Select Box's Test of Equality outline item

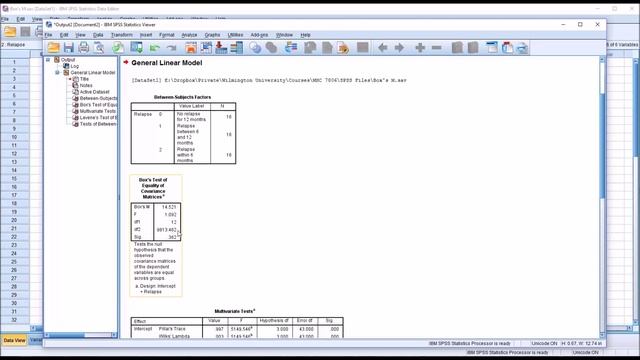(x=98, y=104)
